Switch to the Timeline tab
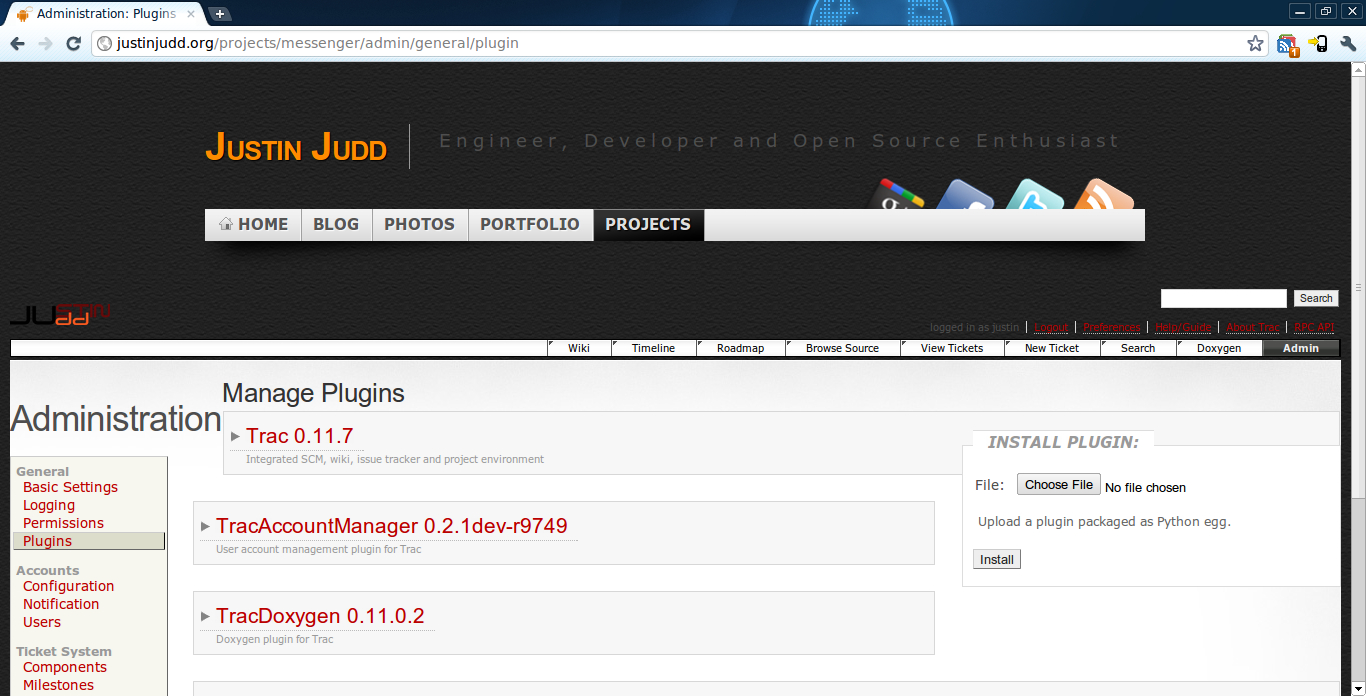Image resolution: width=1366 pixels, height=696 pixels. [653, 347]
